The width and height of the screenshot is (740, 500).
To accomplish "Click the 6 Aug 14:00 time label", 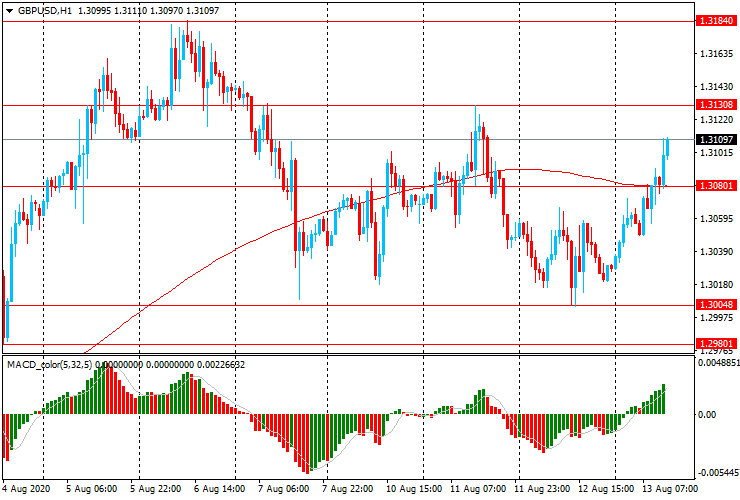I will [219, 488].
